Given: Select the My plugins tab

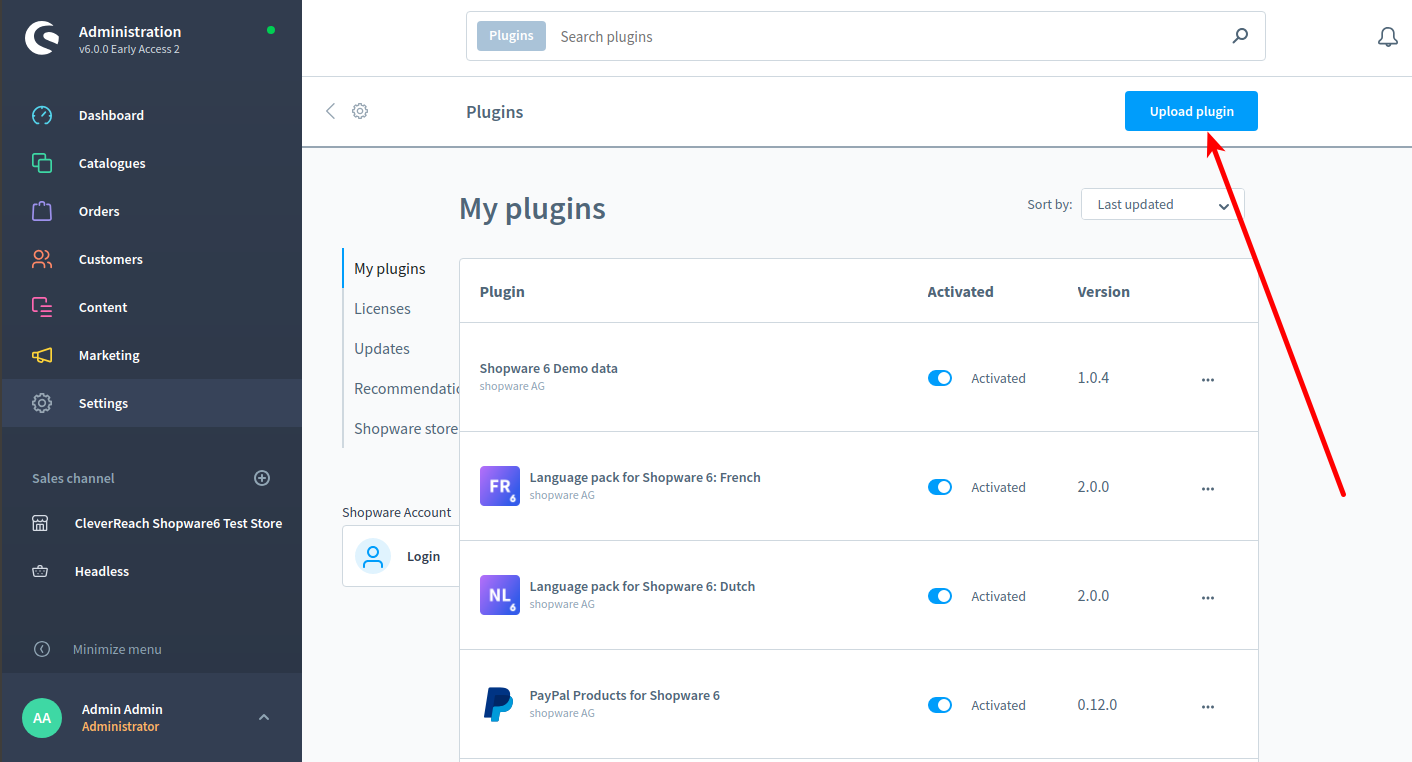Looking at the screenshot, I should [x=390, y=268].
